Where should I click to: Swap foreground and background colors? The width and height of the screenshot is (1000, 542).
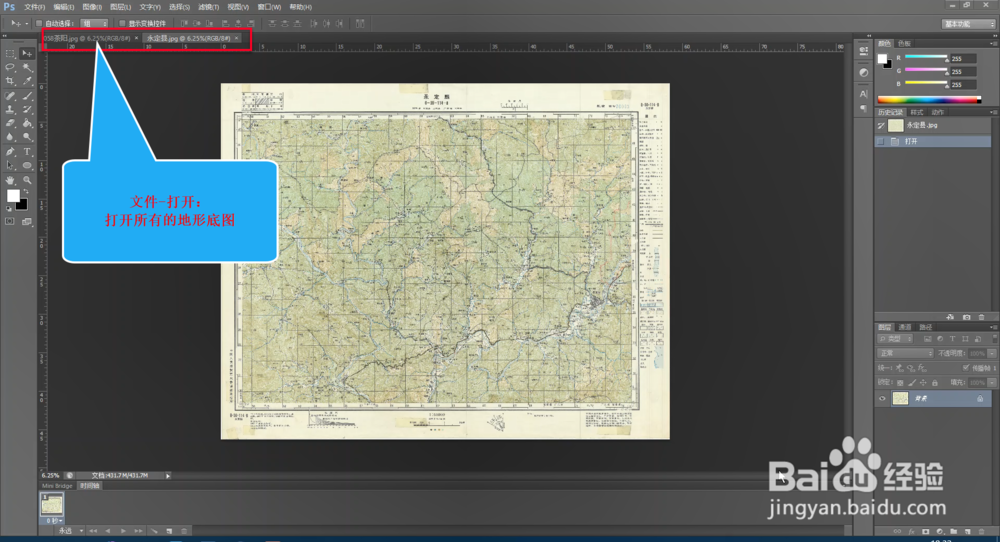click(x=26, y=192)
